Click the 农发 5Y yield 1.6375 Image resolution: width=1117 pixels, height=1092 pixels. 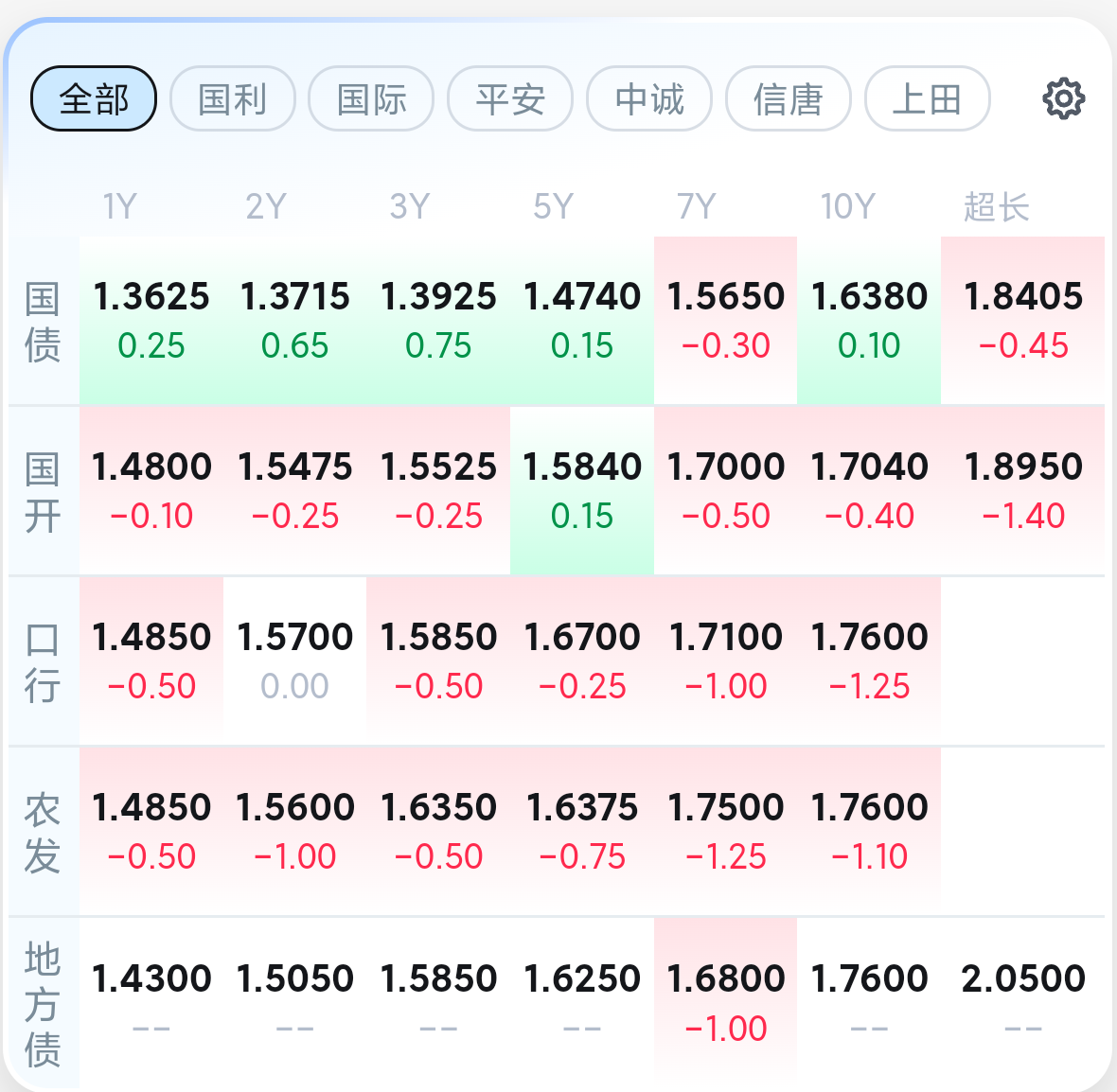(582, 831)
